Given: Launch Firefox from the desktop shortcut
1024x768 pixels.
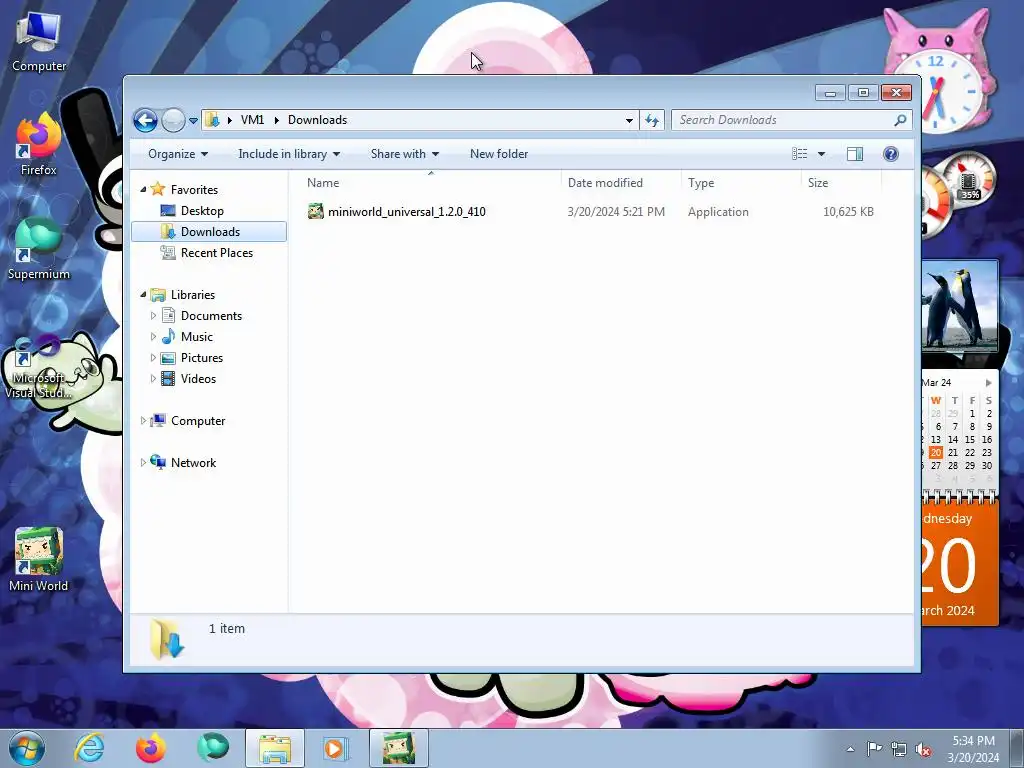Looking at the screenshot, I should (39, 145).
